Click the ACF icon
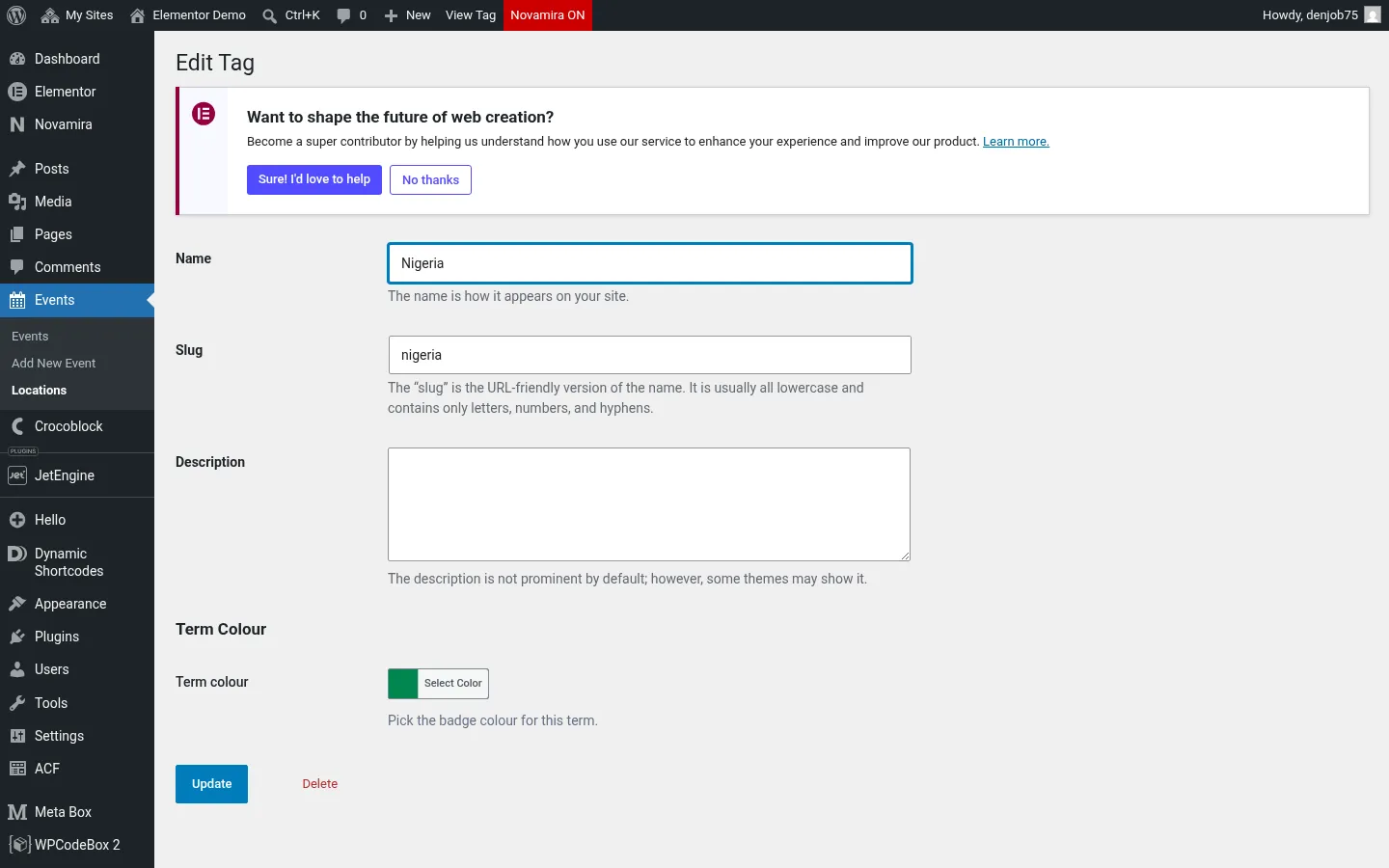The width and height of the screenshot is (1389, 868). point(17,769)
